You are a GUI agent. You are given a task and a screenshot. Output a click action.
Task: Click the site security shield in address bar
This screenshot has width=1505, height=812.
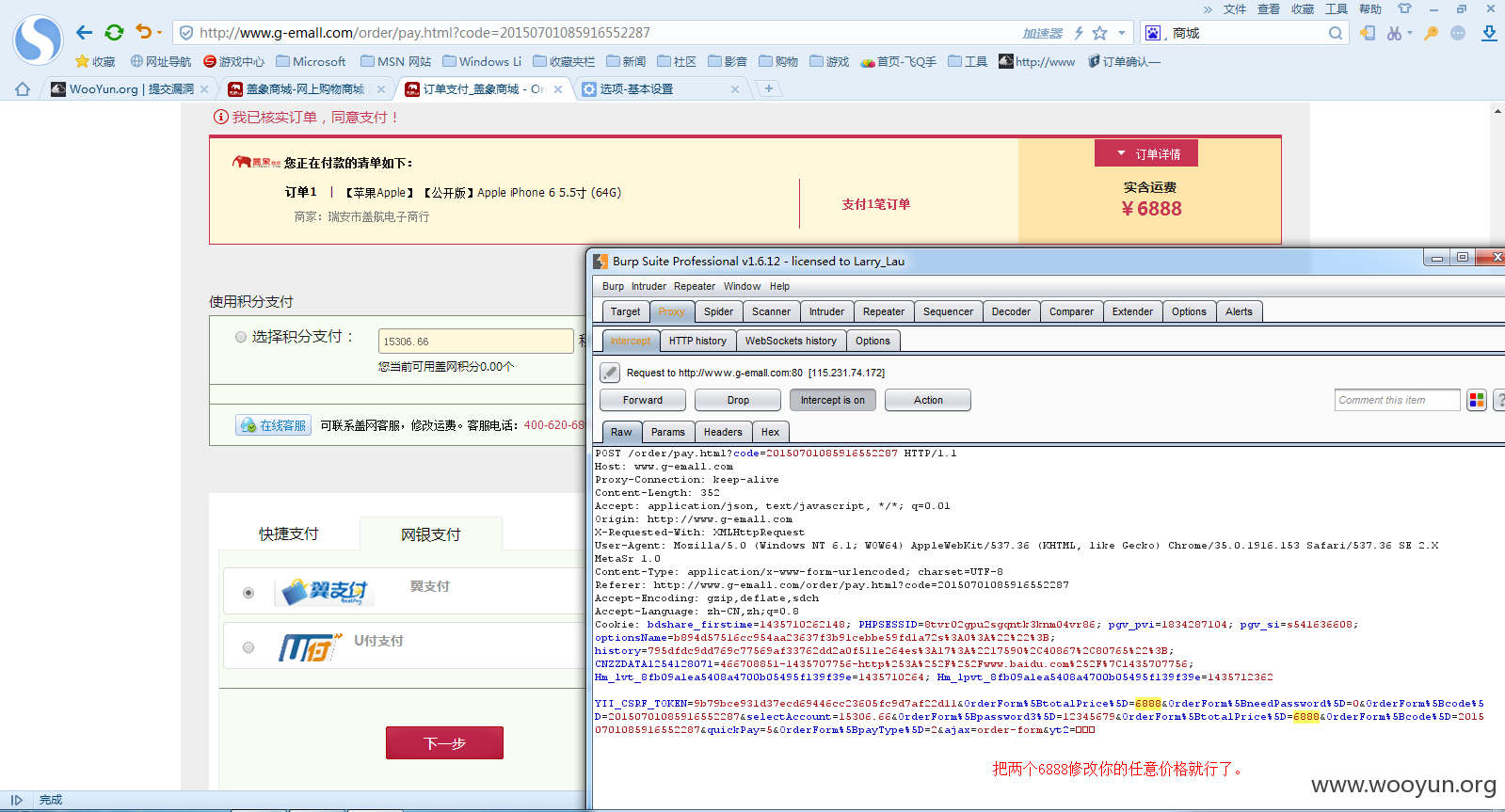click(x=186, y=33)
